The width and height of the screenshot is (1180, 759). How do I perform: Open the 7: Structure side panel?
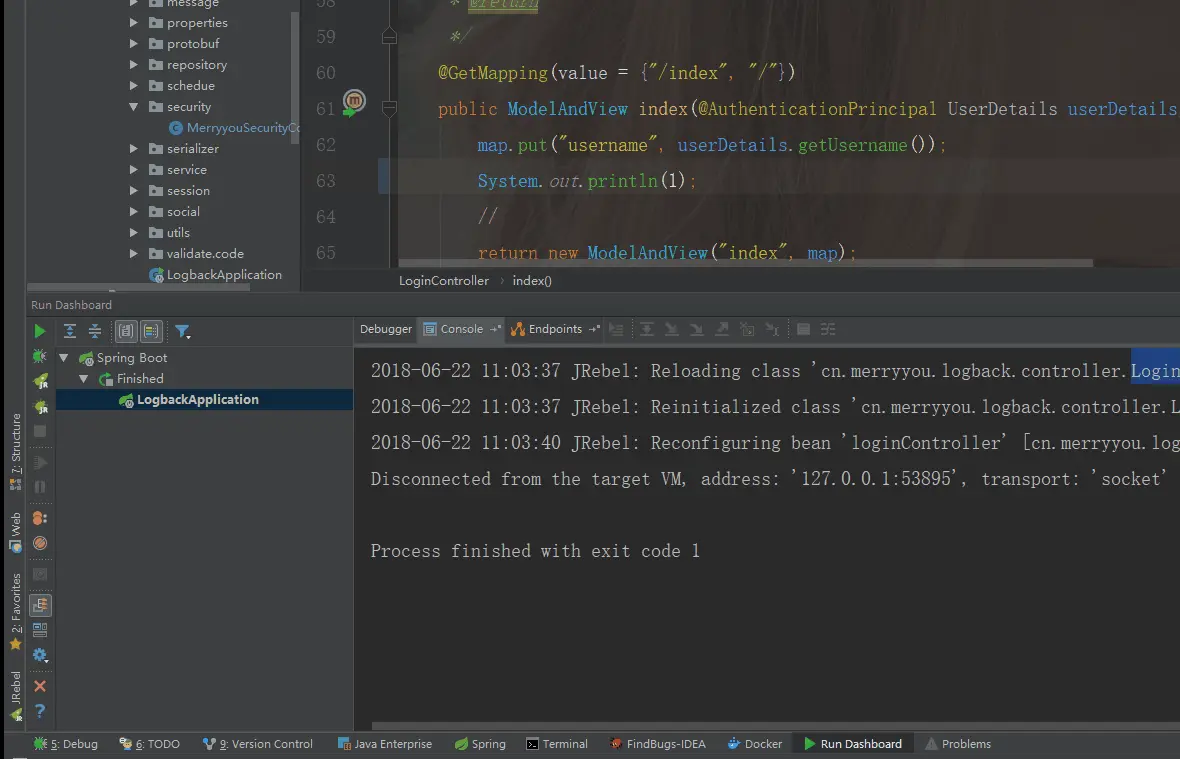tap(15, 451)
